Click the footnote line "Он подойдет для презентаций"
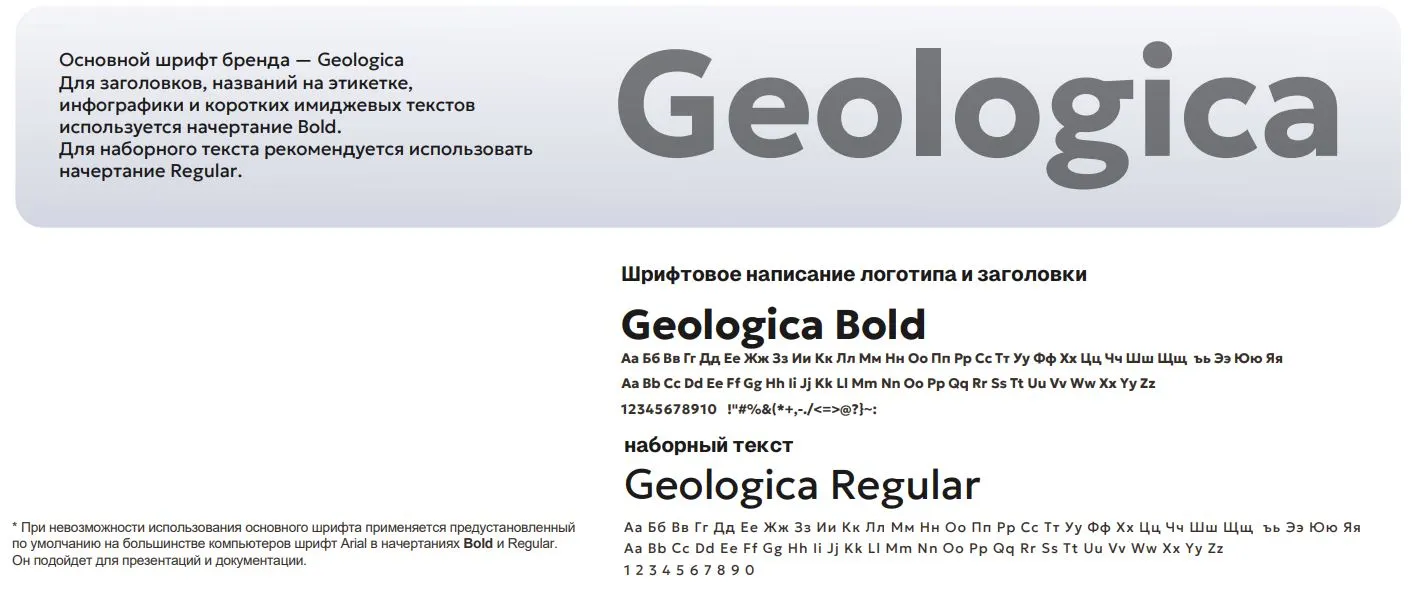This screenshot has width=1416, height=590. tap(158, 561)
